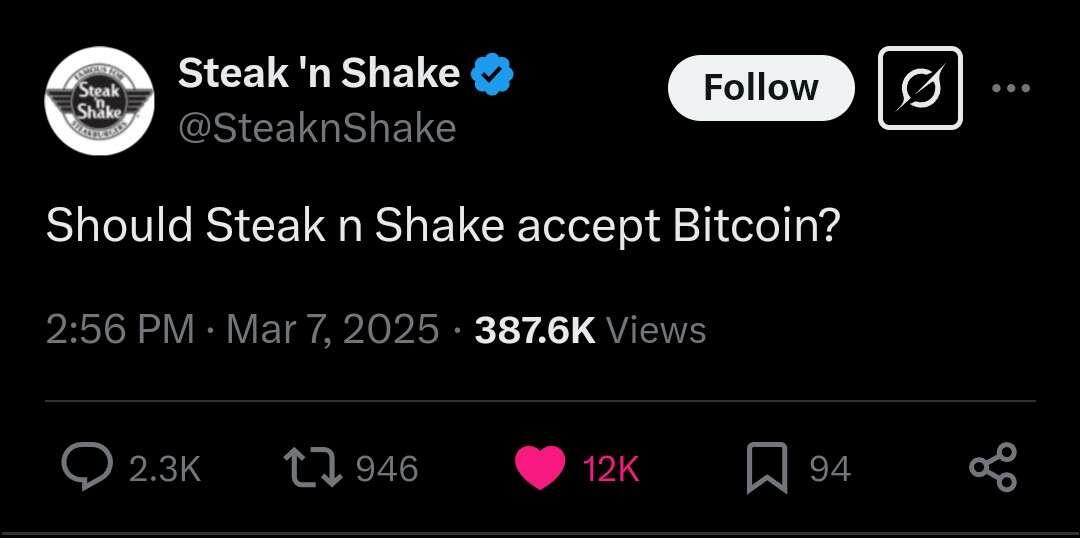This screenshot has width=1080, height=538.
Task: Click the blue verified checkmark badge
Action: [x=492, y=76]
